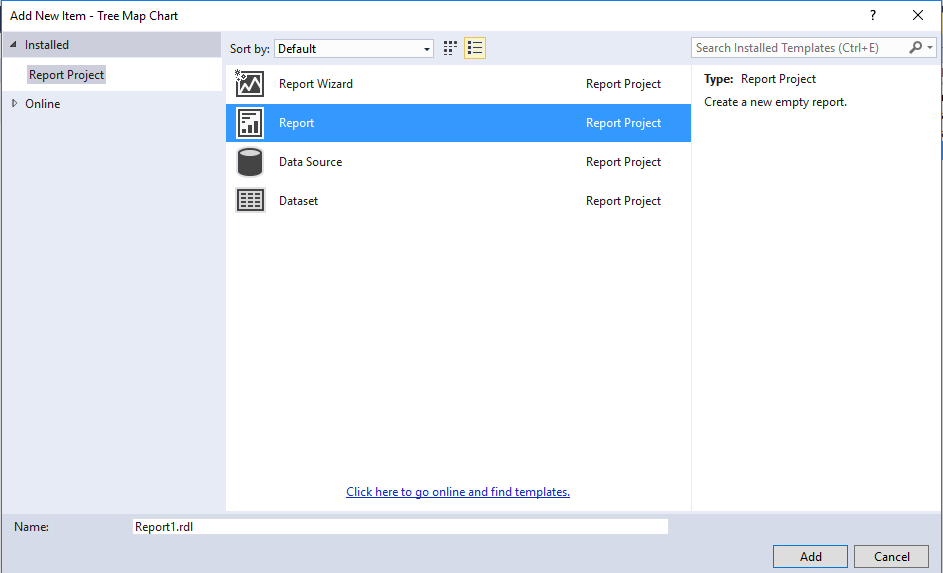
Task: Click Report Project type in Data Source row
Action: coord(623,162)
